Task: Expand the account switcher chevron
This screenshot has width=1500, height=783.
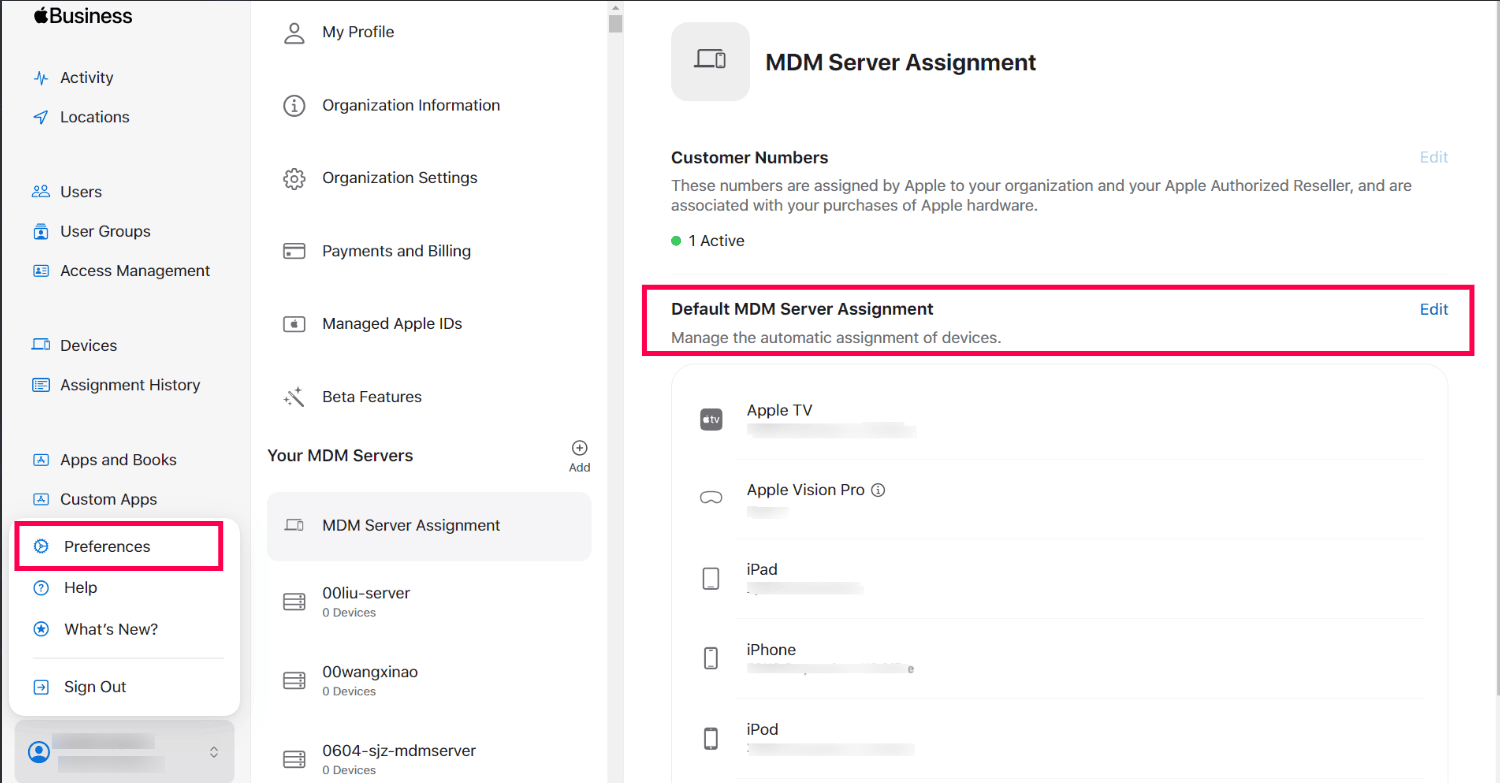Action: coord(213,752)
